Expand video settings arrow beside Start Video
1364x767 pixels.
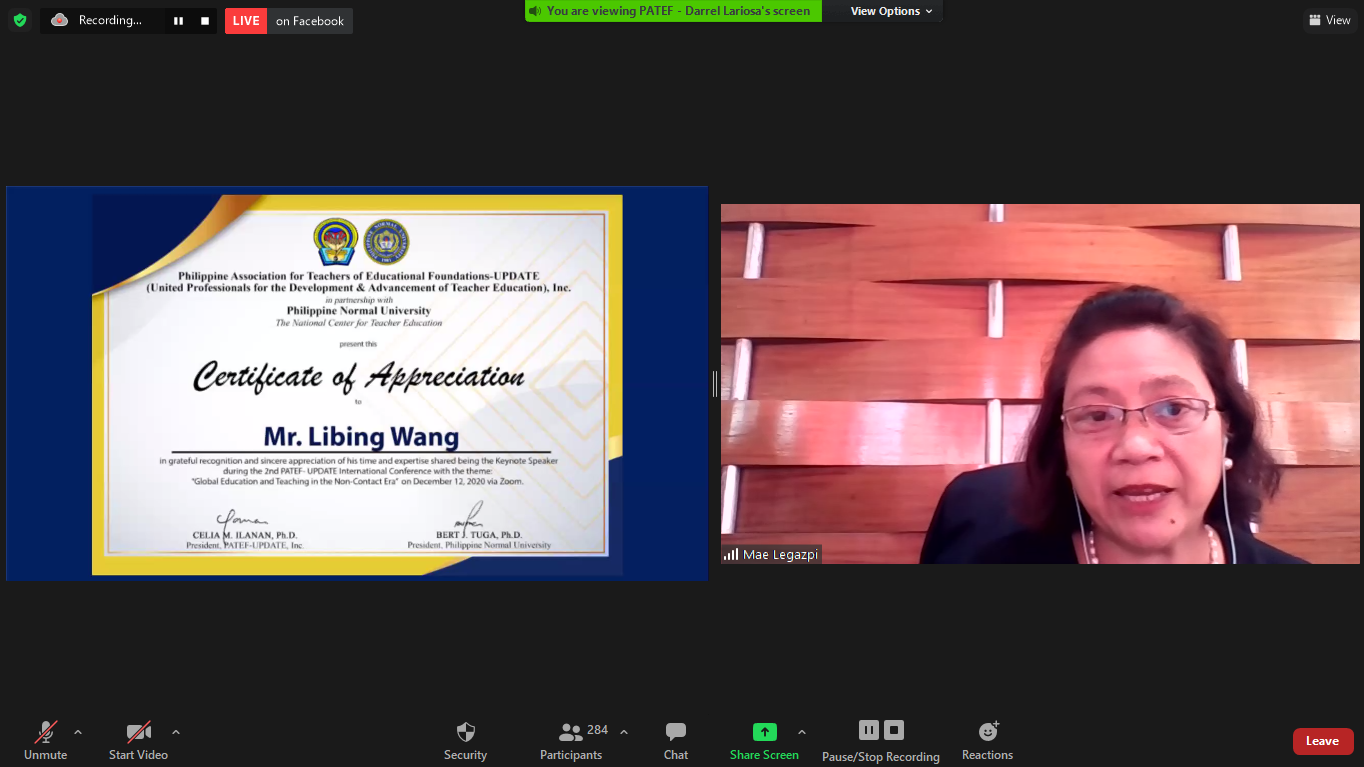click(176, 732)
